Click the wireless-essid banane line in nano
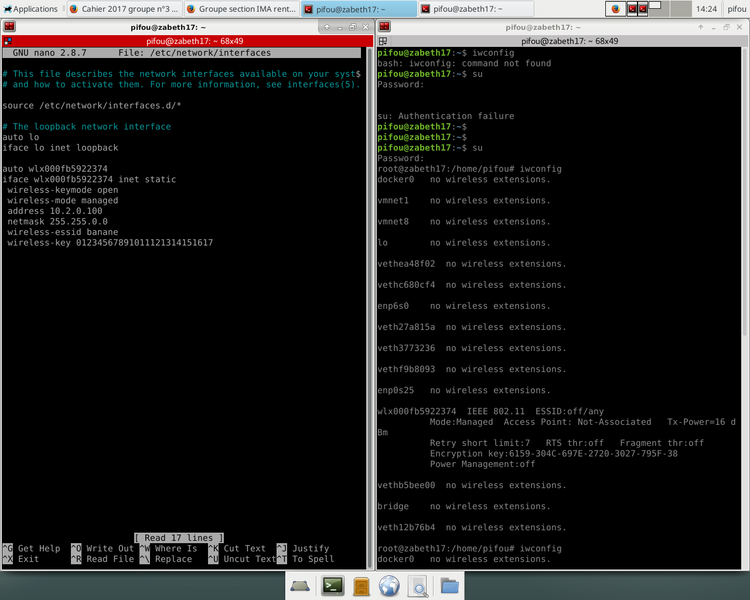Image resolution: width=750 pixels, height=600 pixels. [62, 232]
